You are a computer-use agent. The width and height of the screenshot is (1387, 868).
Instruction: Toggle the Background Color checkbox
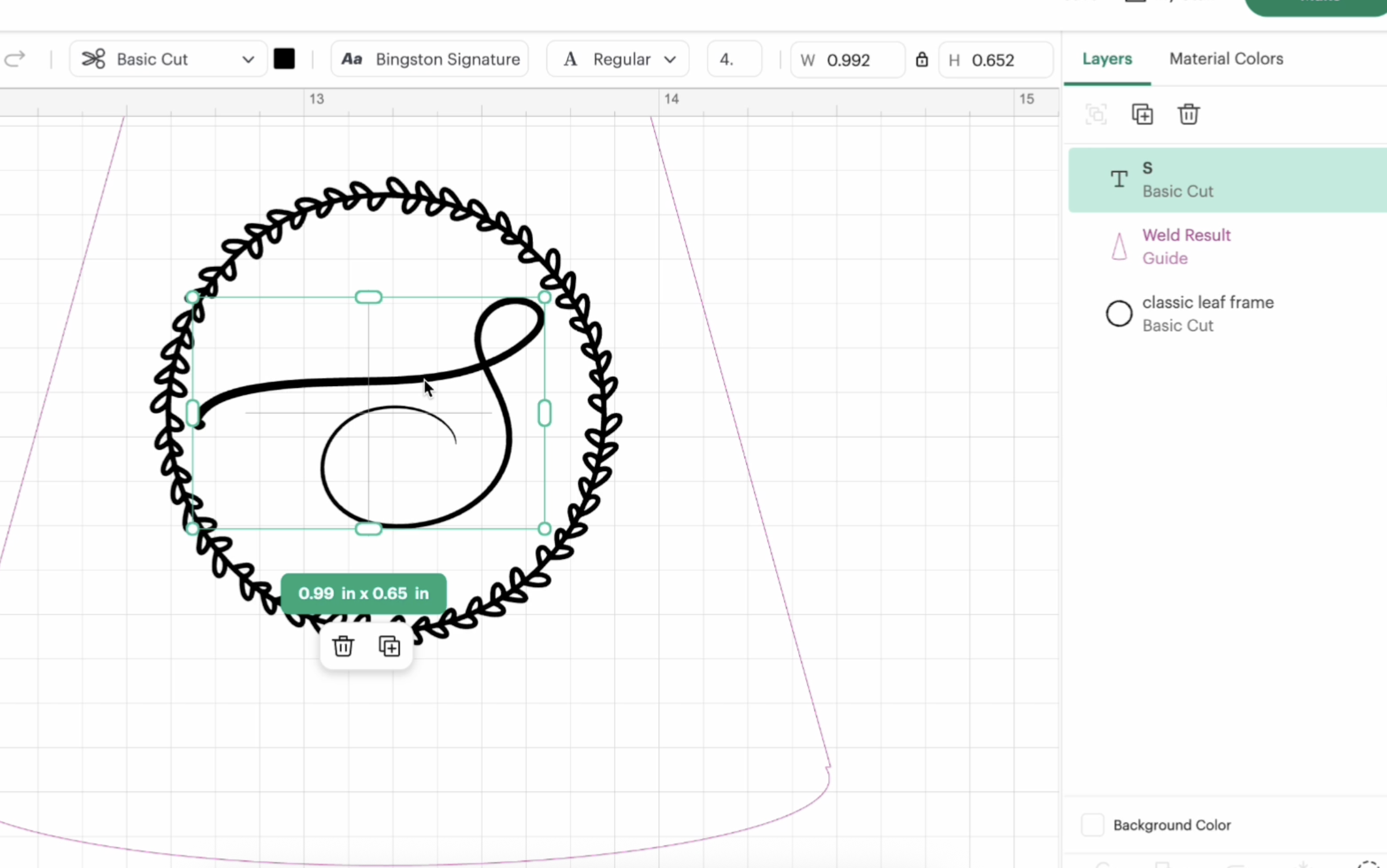(x=1092, y=825)
